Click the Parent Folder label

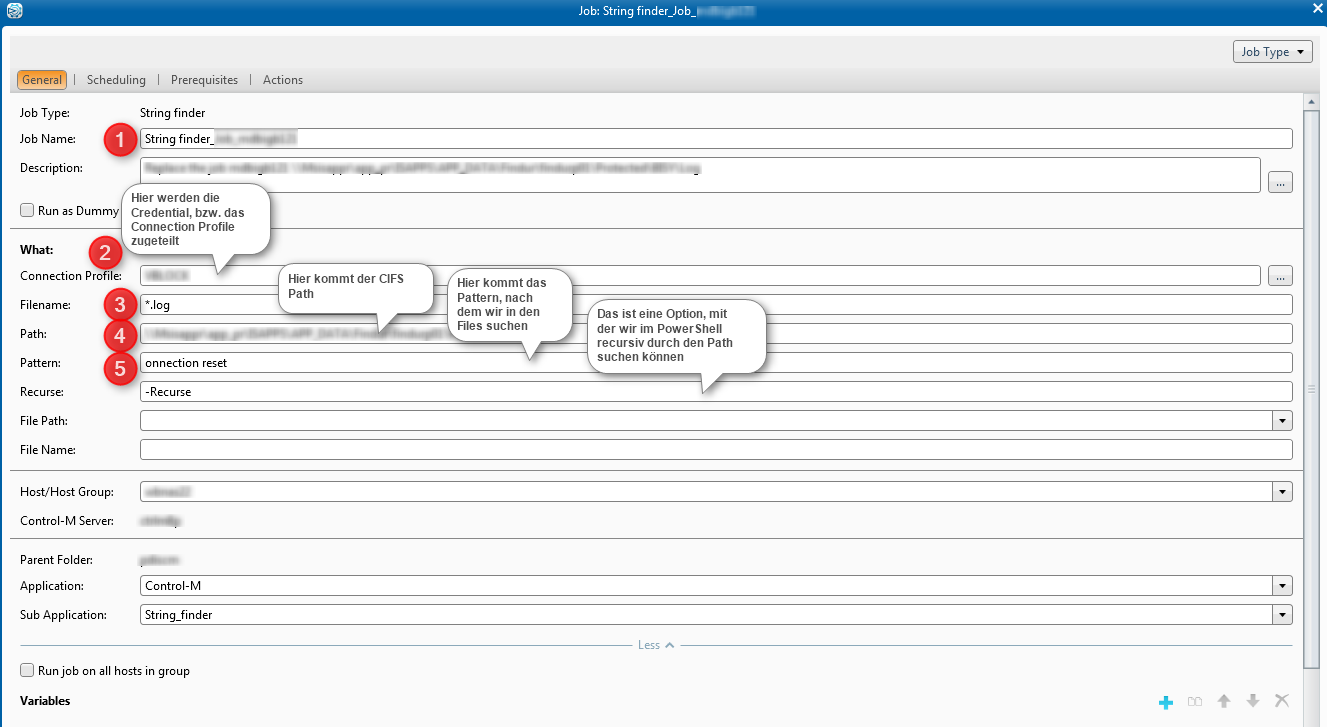coord(56,560)
